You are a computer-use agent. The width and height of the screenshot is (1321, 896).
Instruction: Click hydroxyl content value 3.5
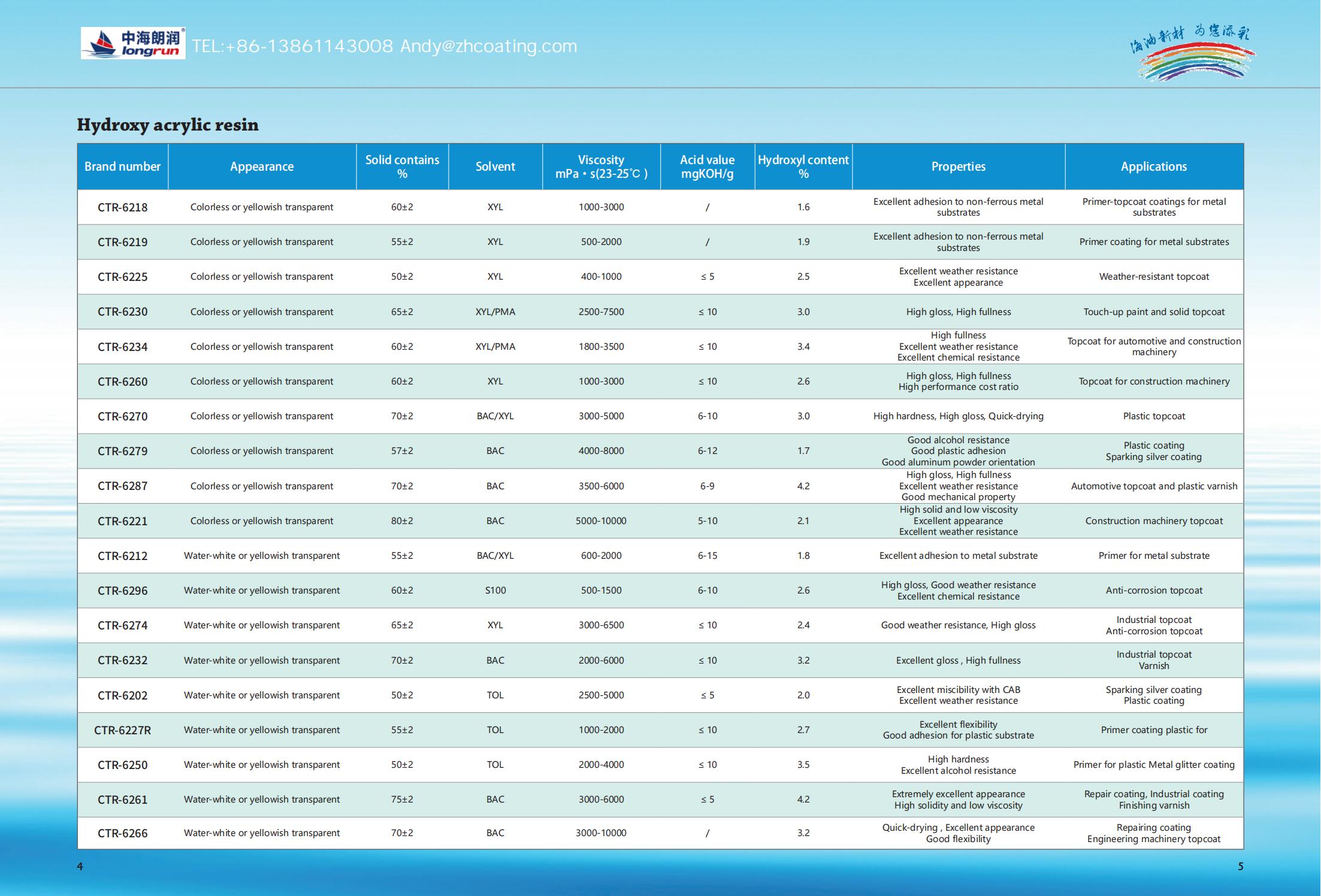(x=803, y=765)
